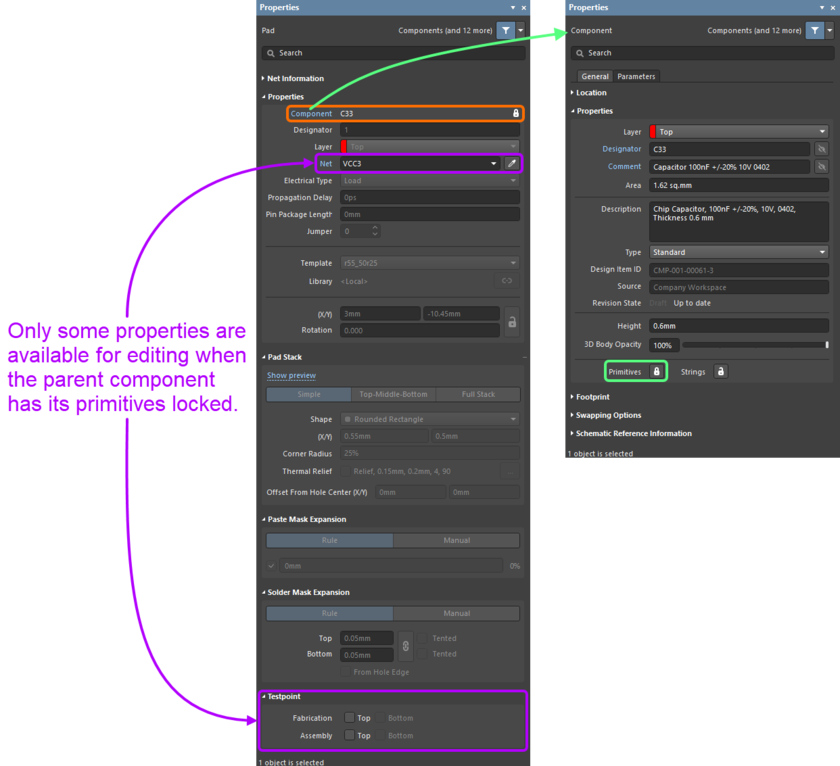The image size is (840, 766).
Task: Open the Net dropdown showing VCC3
Action: pyautogui.click(x=493, y=163)
